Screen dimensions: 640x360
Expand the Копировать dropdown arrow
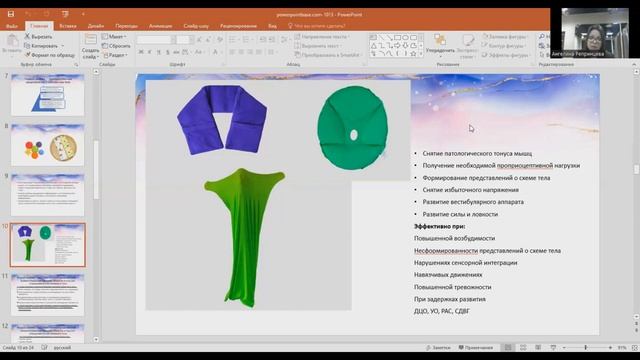tap(62, 46)
